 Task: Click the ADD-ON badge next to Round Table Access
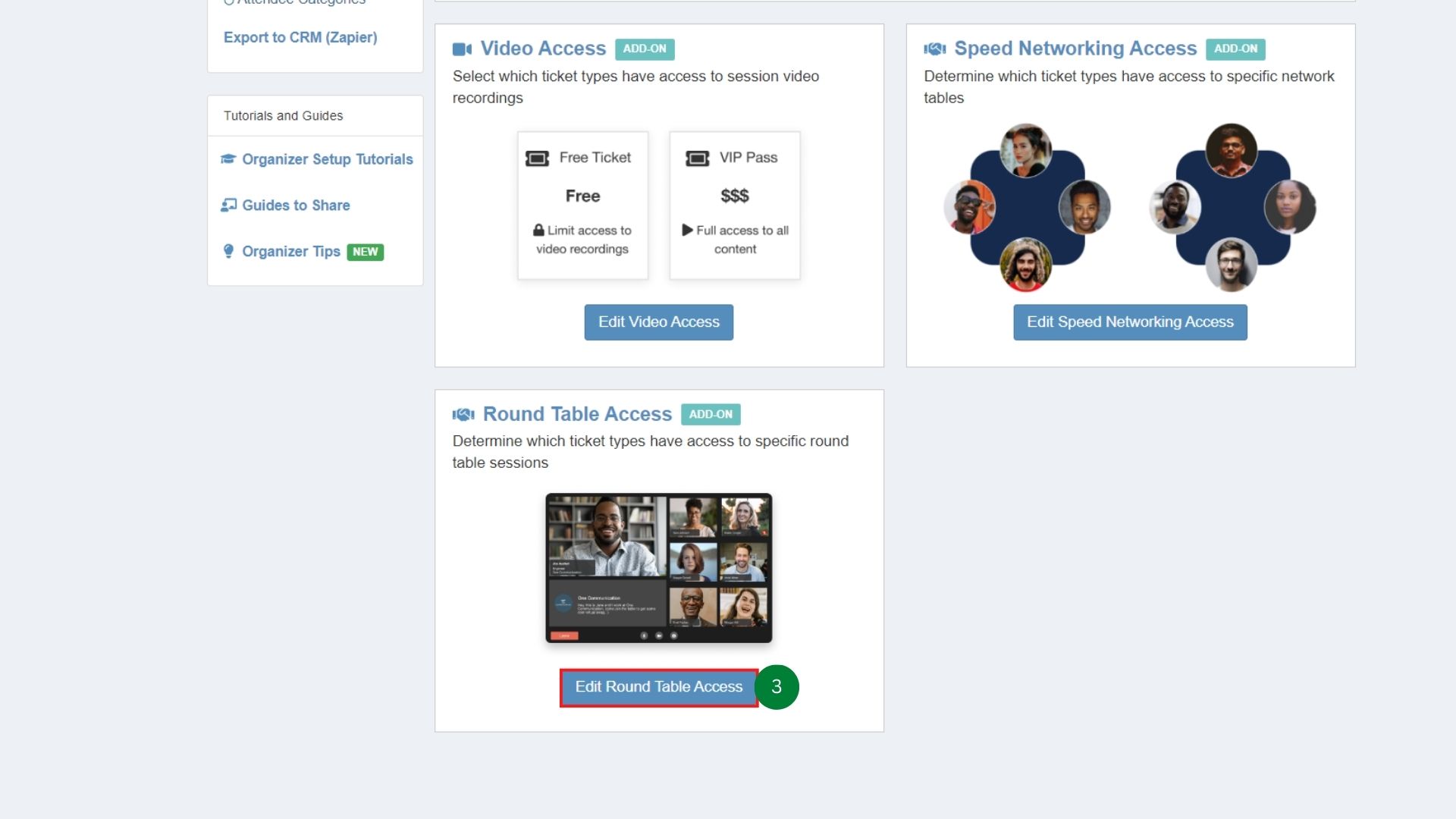(x=711, y=414)
